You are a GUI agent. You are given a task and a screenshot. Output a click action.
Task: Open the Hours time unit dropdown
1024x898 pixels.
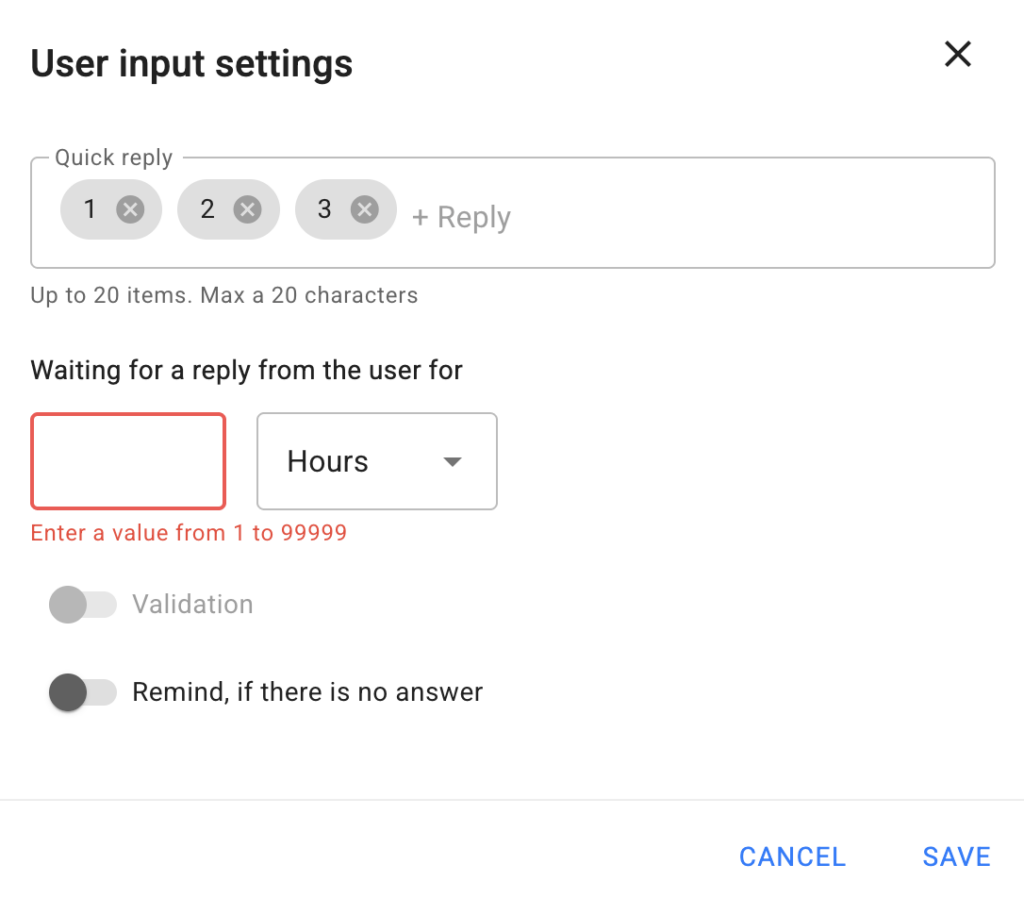[x=376, y=461]
